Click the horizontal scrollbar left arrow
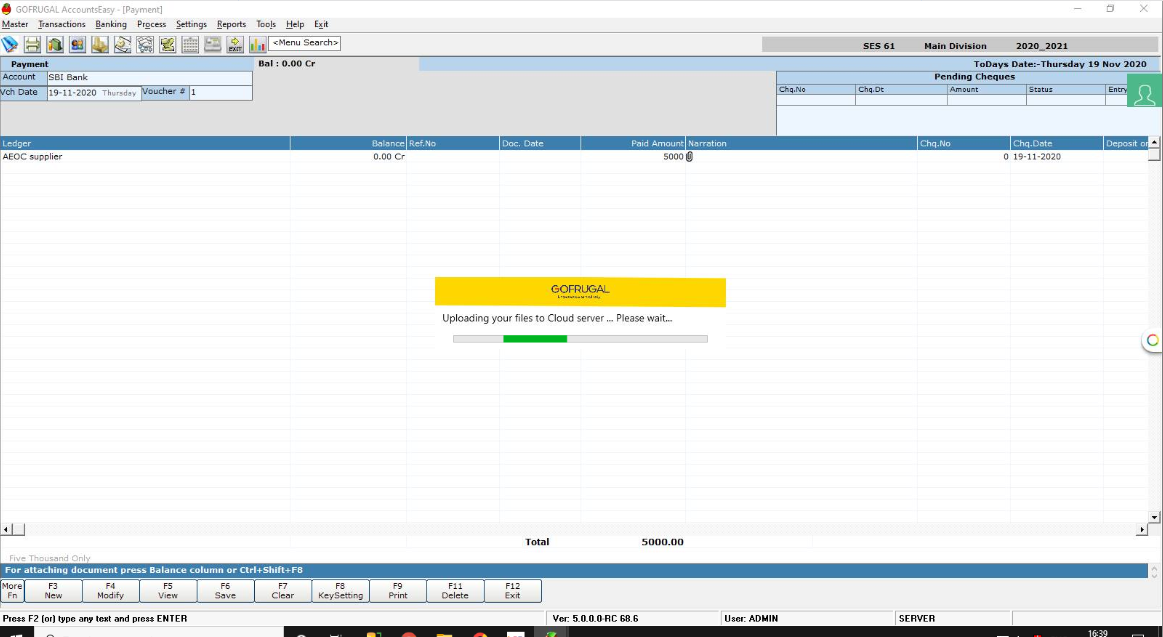Viewport: 1163px width, 637px height. tap(7, 529)
